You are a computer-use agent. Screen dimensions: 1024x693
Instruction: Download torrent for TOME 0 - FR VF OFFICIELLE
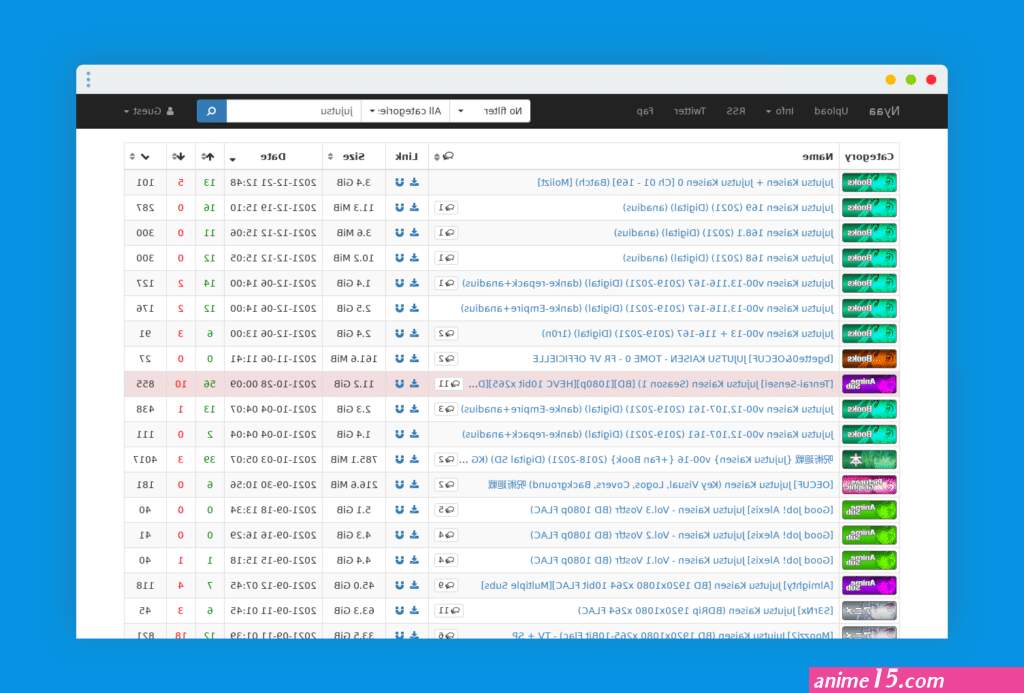(x=414, y=359)
